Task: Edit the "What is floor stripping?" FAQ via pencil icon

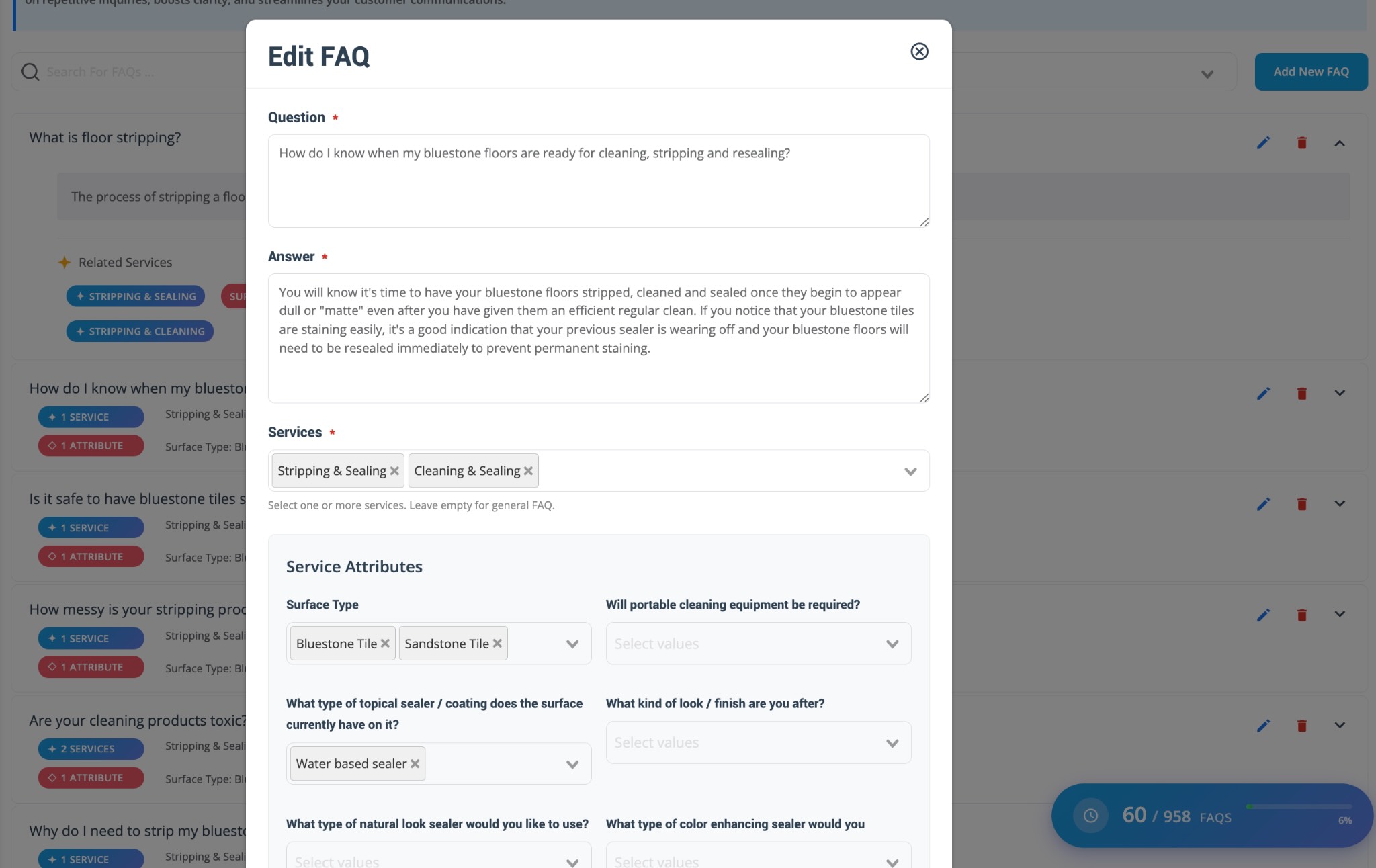Action: pyautogui.click(x=1263, y=142)
